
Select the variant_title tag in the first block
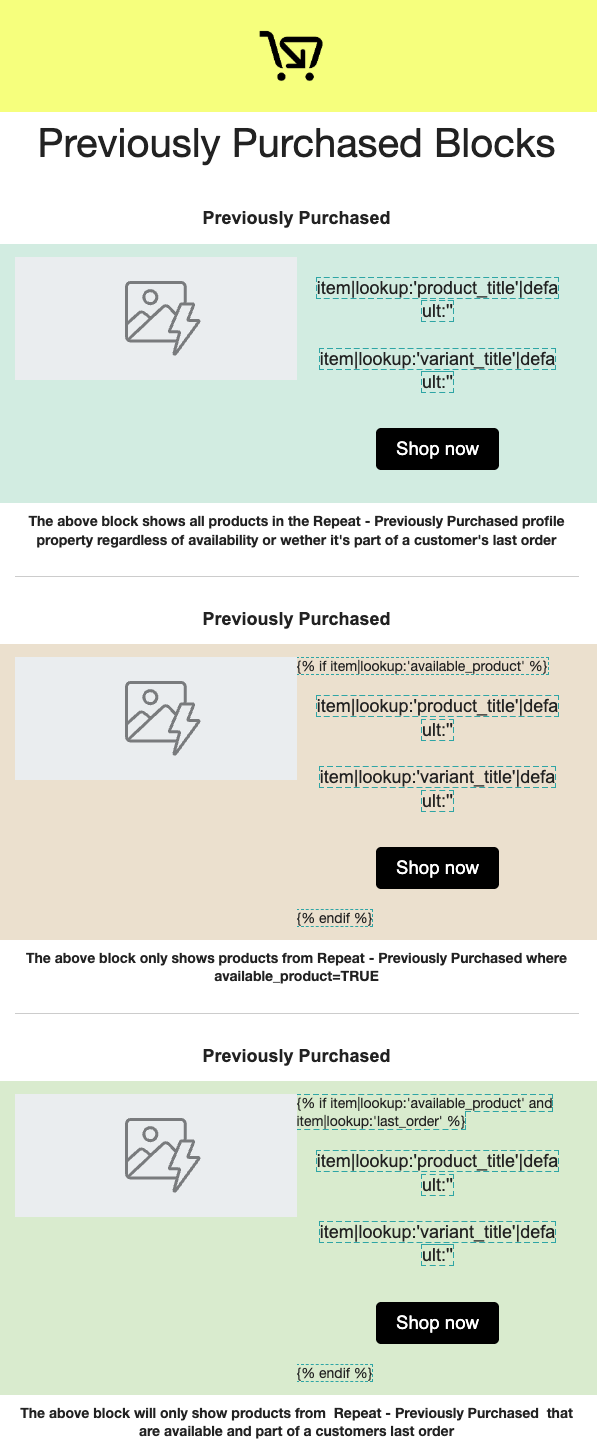point(437,369)
